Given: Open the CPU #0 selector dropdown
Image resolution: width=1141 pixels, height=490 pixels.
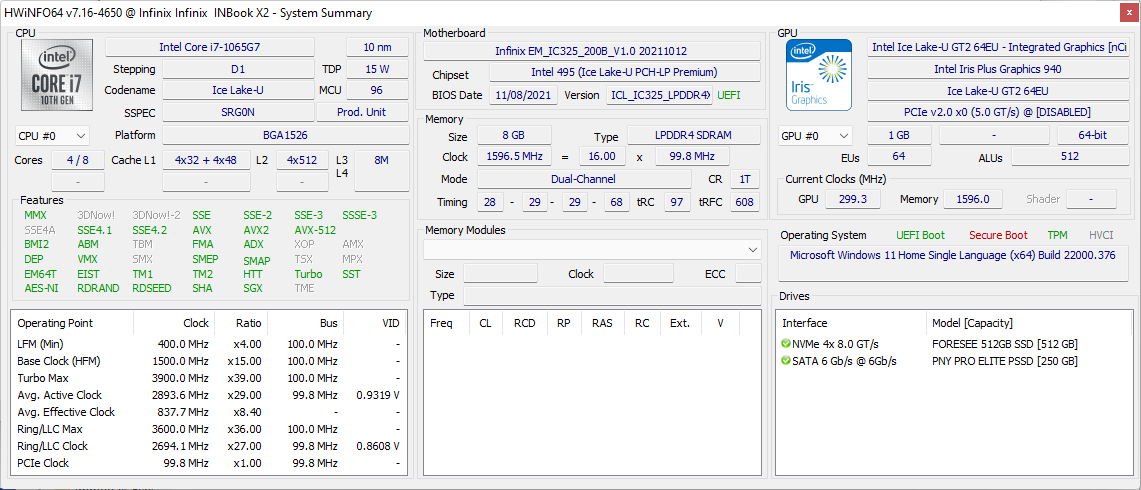Looking at the screenshot, I should click(x=52, y=135).
